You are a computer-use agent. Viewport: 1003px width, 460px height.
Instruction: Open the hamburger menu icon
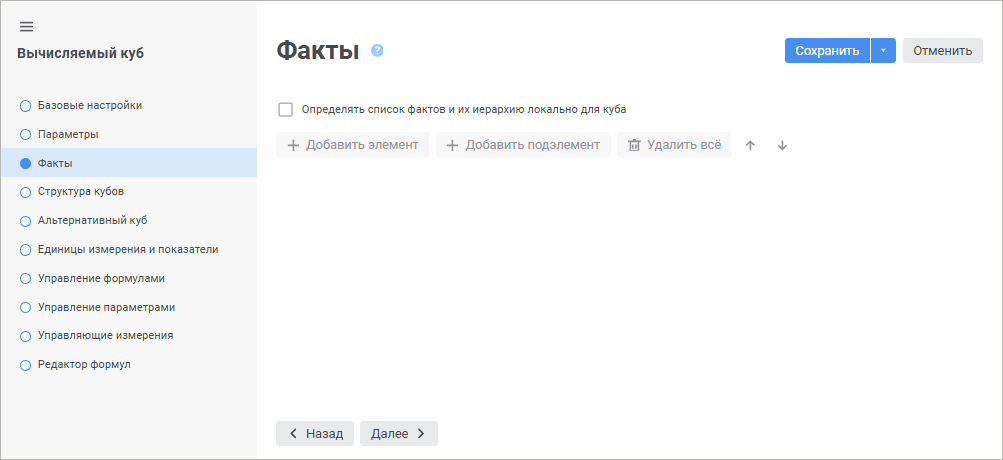coord(26,26)
